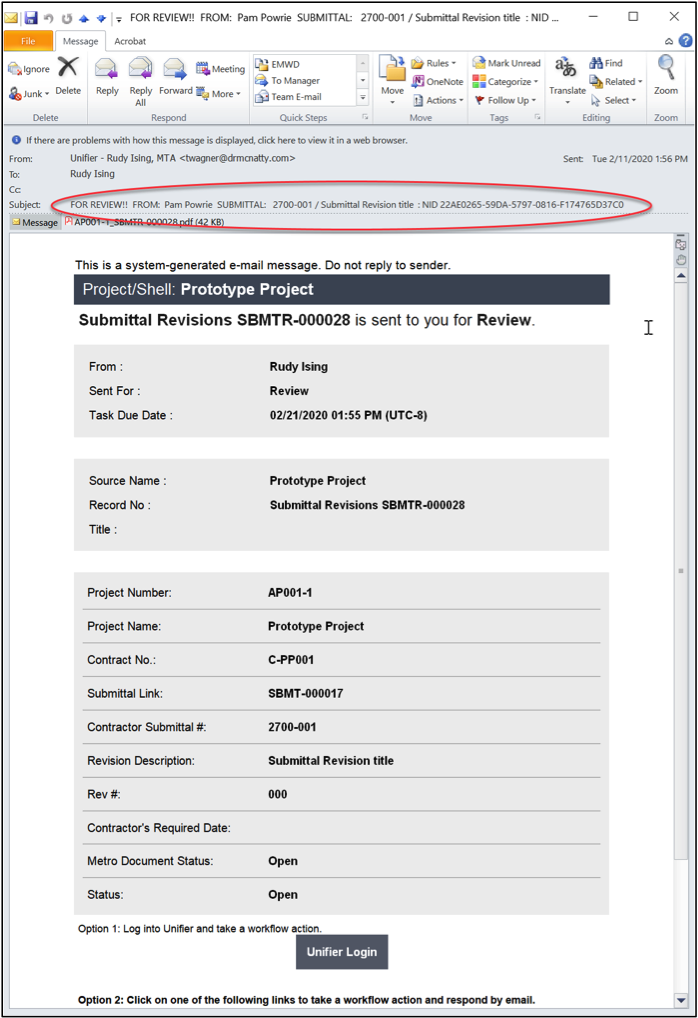Open the Select dropdown

[614, 101]
